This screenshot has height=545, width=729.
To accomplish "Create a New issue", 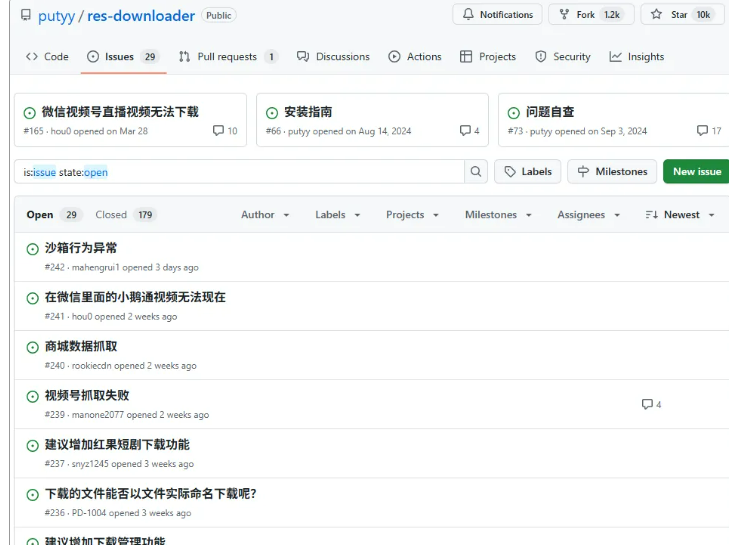I will 696,172.
